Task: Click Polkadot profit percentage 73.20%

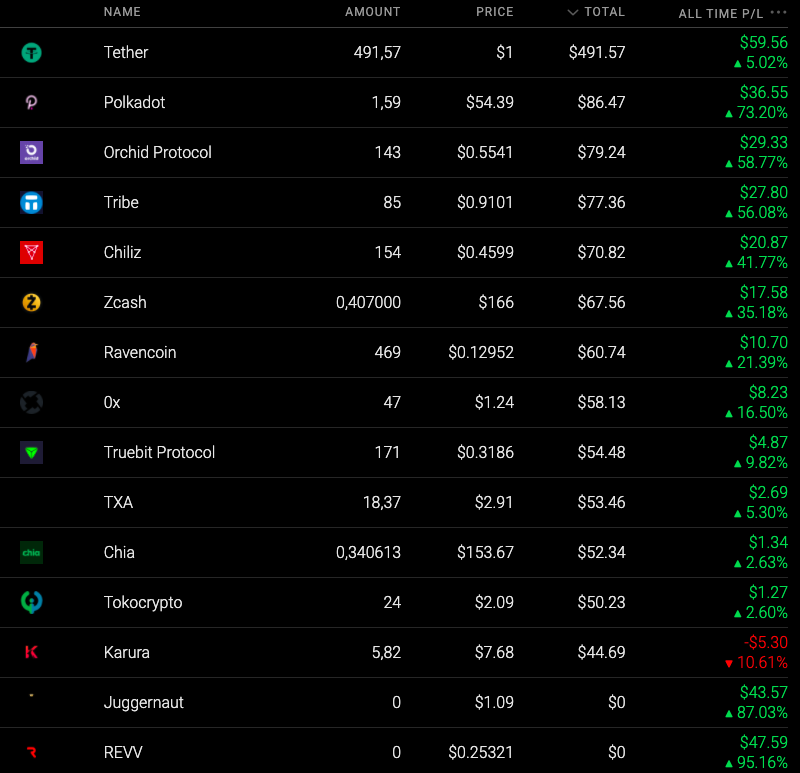Action: 757,113
